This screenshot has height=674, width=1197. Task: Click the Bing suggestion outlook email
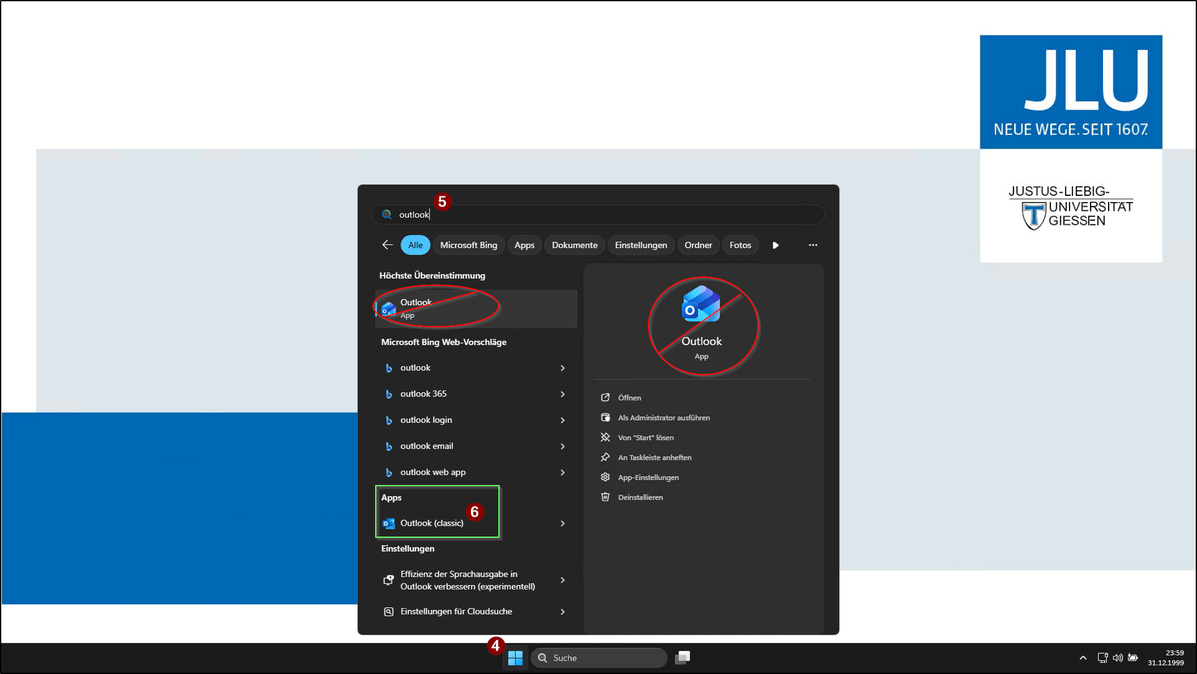click(x=427, y=446)
